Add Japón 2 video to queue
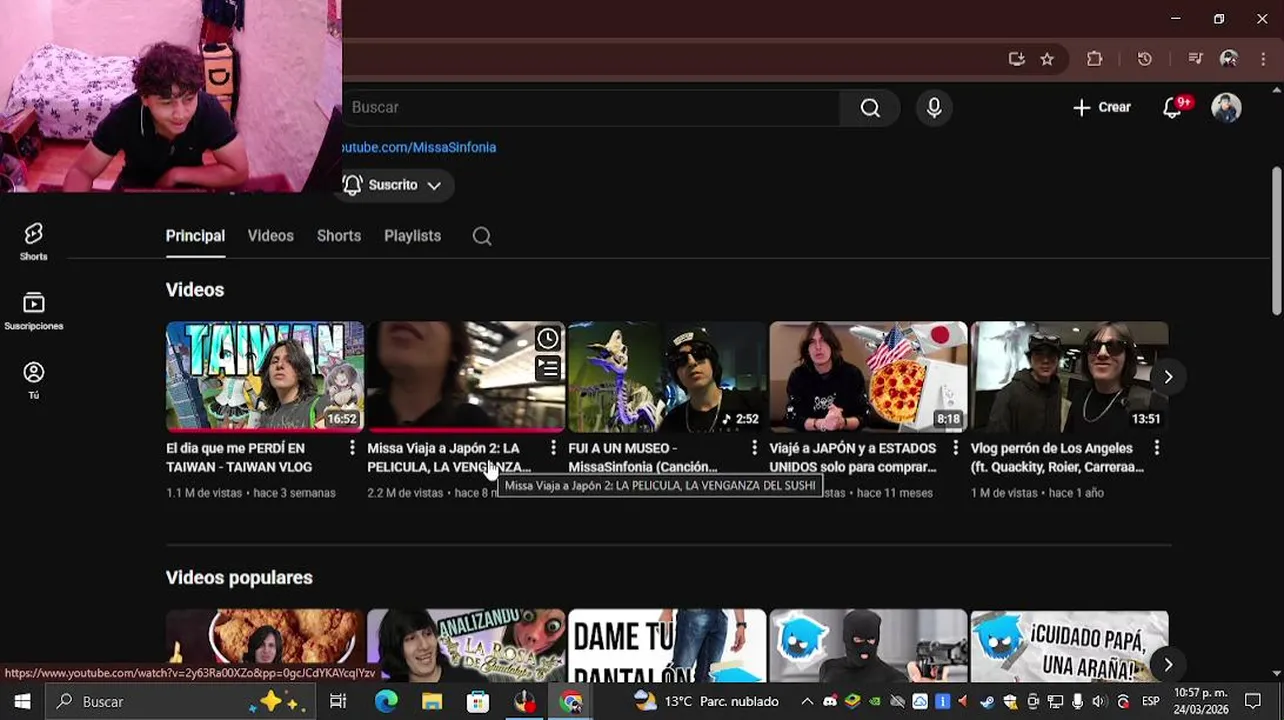 [548, 369]
